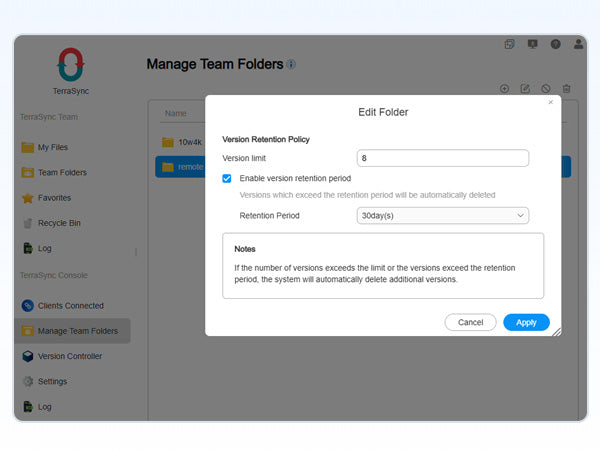Open the Recycle Bin in sidebar
Viewport: 600px width, 450px height.
[x=60, y=222]
